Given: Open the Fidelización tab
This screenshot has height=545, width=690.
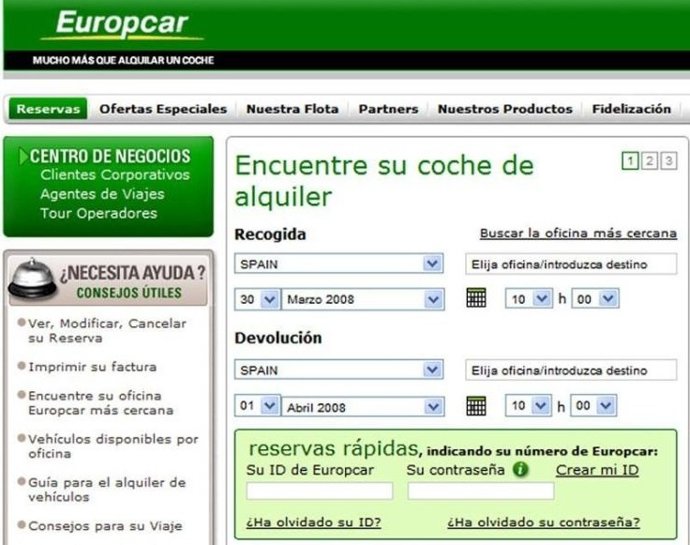Looking at the screenshot, I should pos(631,109).
